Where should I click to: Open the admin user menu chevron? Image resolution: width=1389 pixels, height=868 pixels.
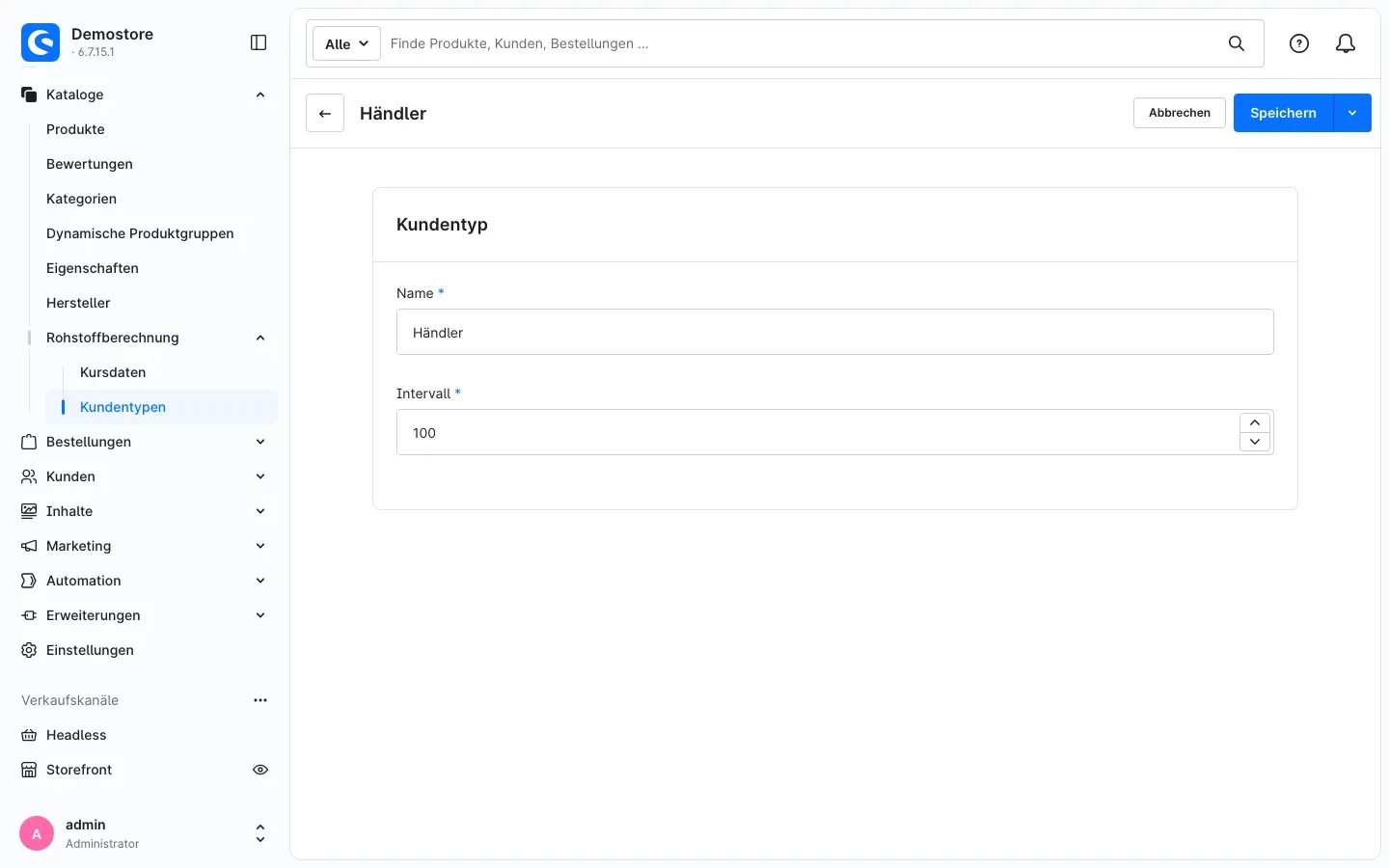pos(260,833)
